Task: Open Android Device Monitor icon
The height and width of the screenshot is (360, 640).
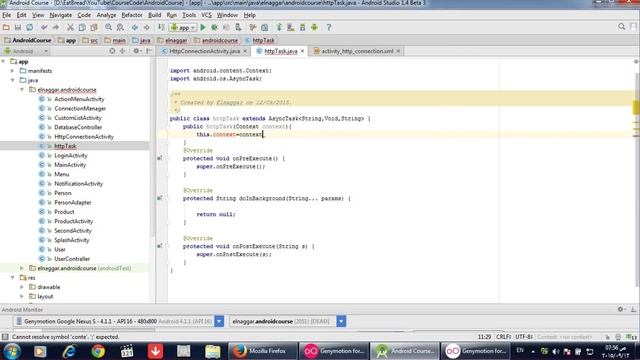Action: click(314, 27)
